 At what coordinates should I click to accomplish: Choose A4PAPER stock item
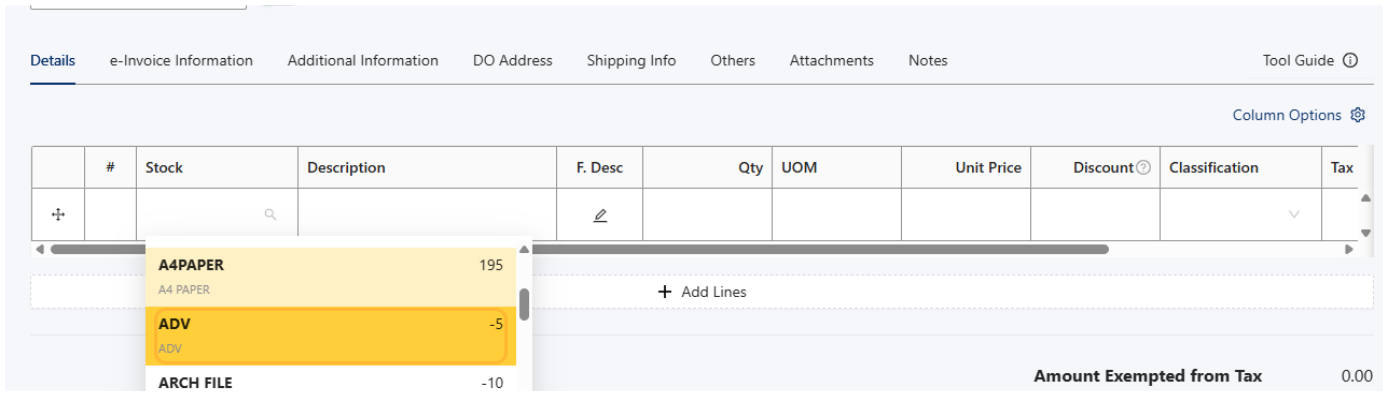(x=331, y=277)
